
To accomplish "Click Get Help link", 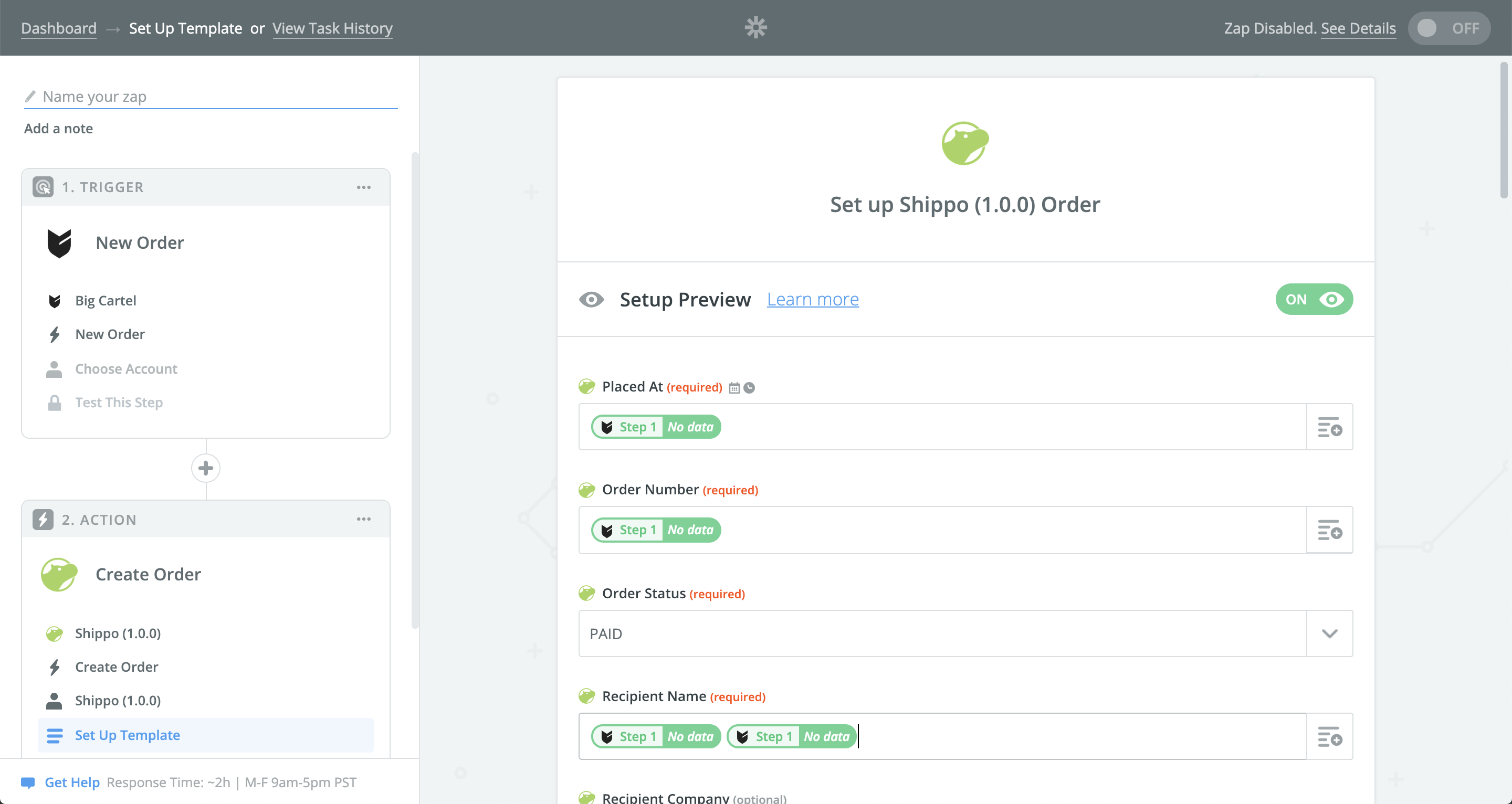I will point(72,782).
